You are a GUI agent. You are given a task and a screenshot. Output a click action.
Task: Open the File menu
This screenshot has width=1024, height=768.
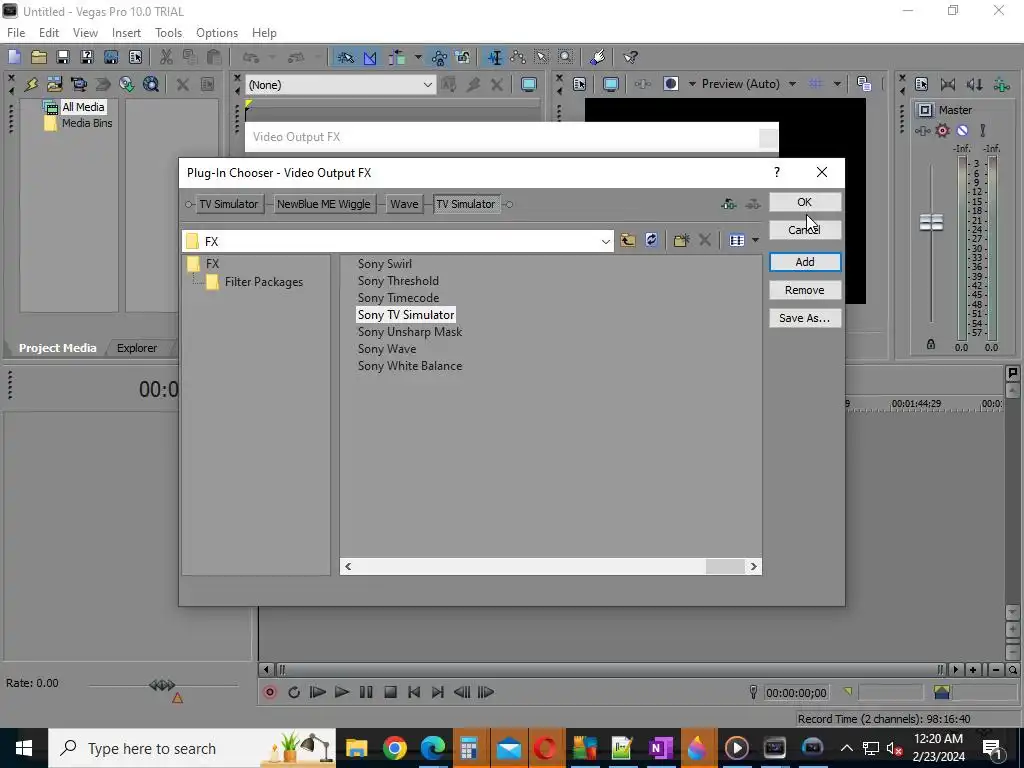point(16,33)
